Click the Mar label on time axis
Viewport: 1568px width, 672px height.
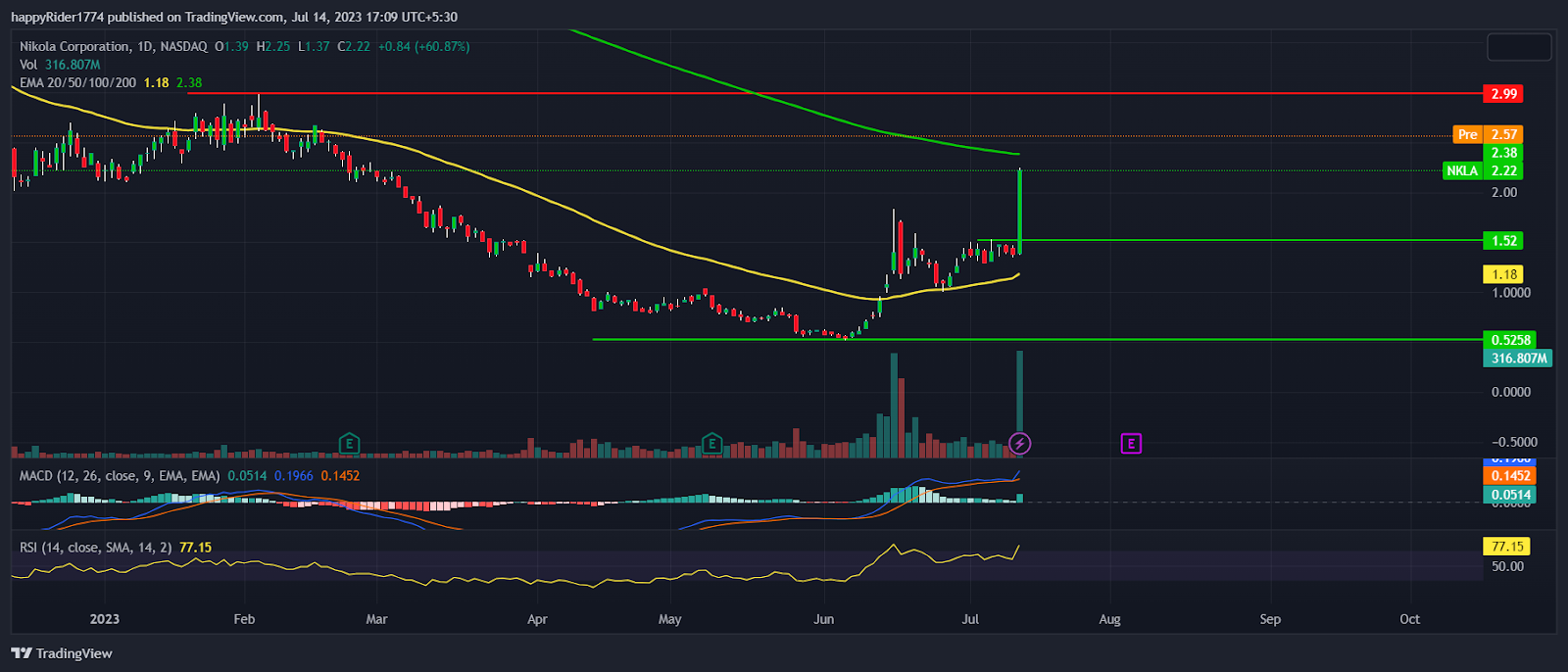pyautogui.click(x=376, y=619)
